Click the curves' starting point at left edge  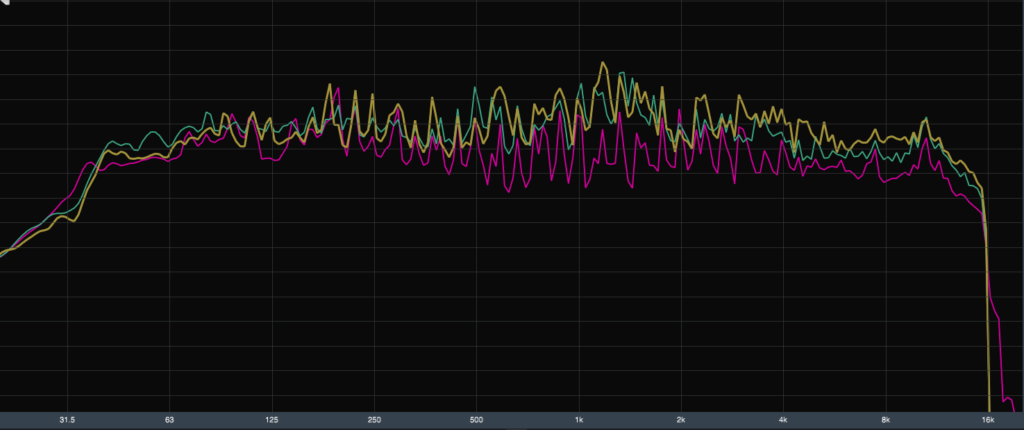[2, 255]
